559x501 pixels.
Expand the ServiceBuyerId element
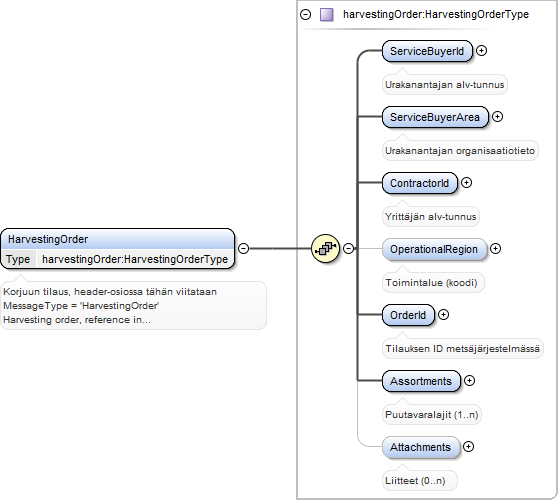[481, 51]
